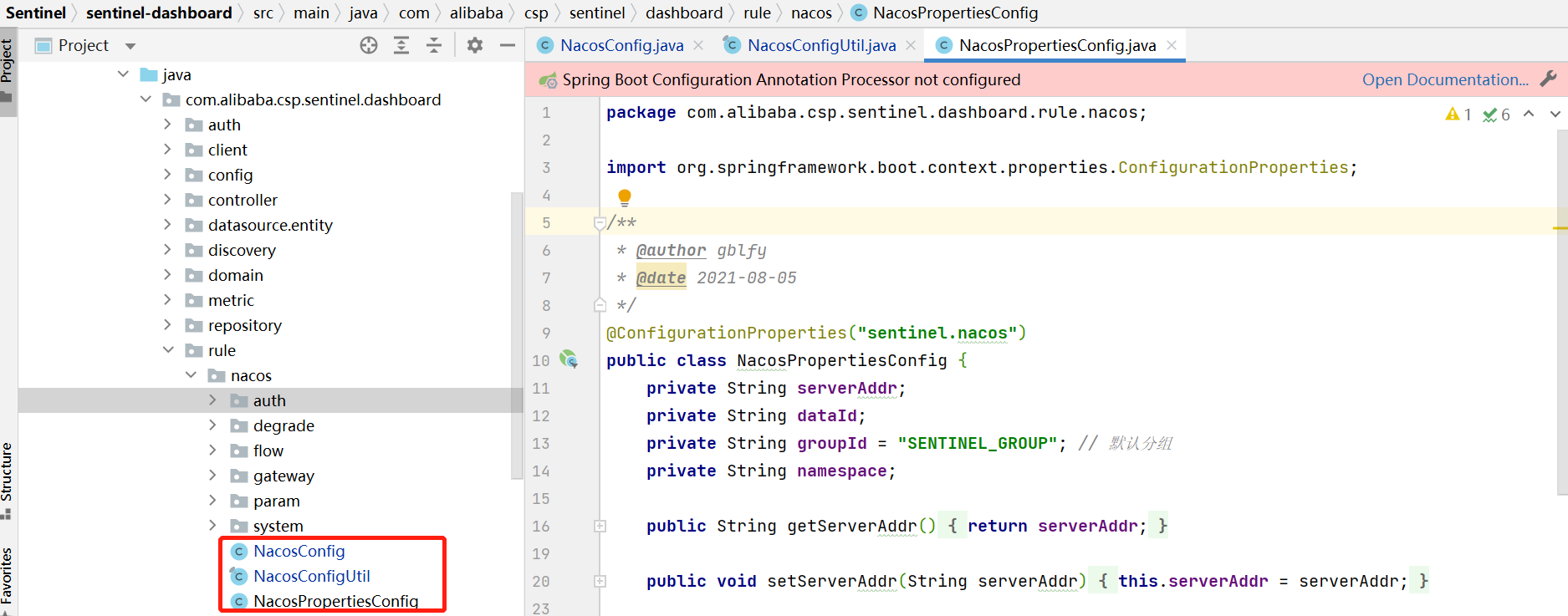Collapse the rule package
This screenshot has height=616, width=1568.
[x=168, y=350]
